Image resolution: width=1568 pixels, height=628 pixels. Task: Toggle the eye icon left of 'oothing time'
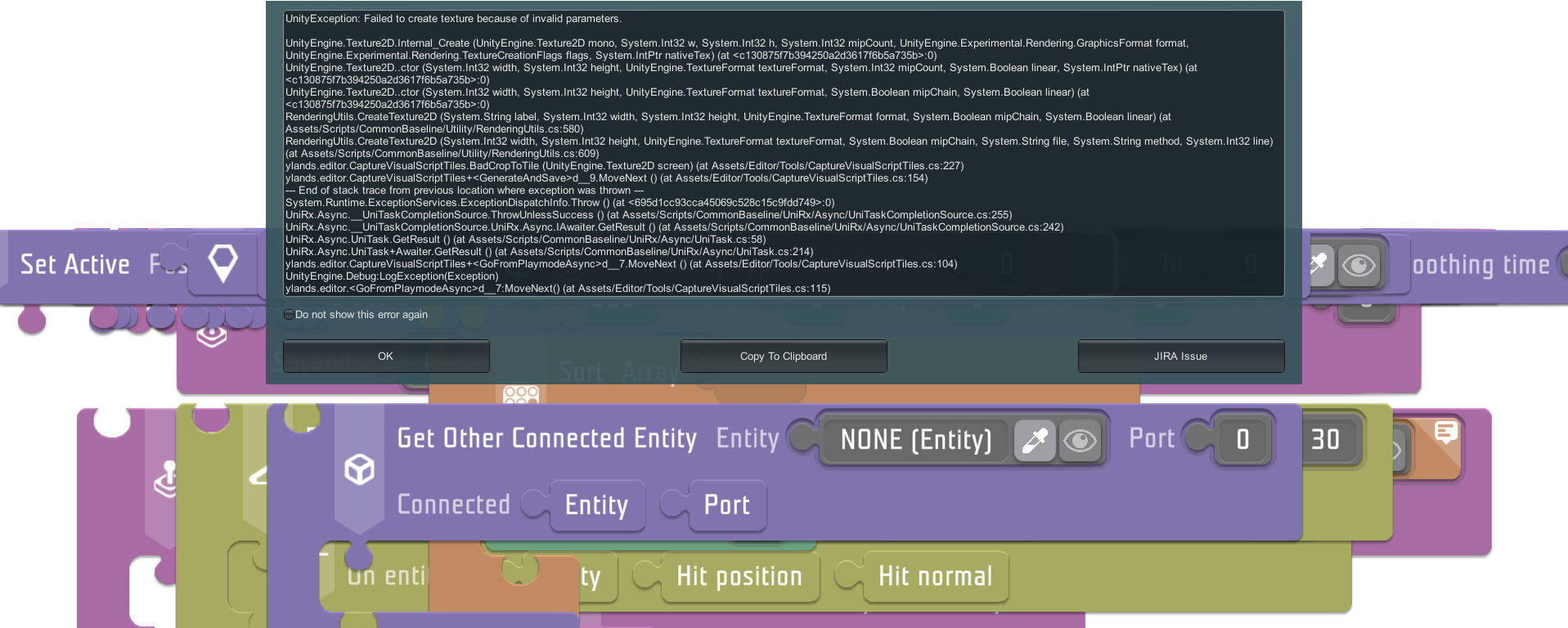(1359, 265)
